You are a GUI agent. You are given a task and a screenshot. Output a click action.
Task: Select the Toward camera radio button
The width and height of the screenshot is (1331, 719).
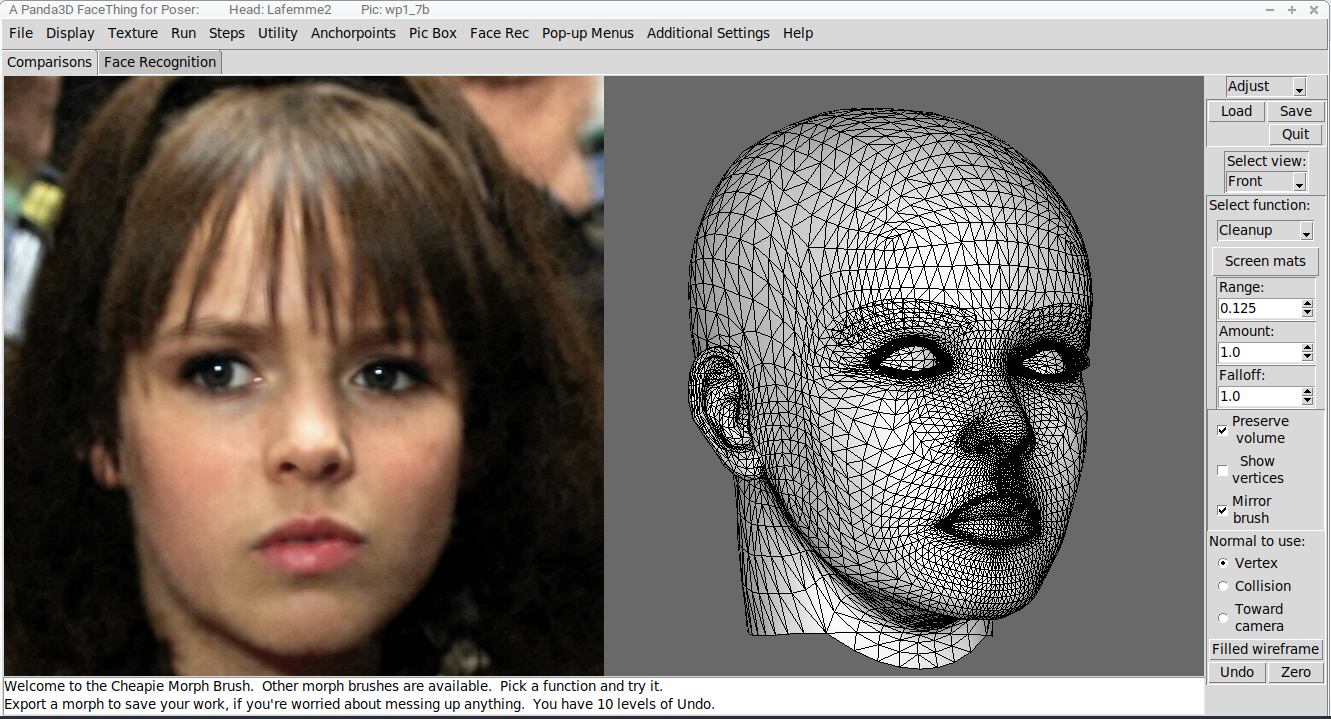pyautogui.click(x=1223, y=618)
